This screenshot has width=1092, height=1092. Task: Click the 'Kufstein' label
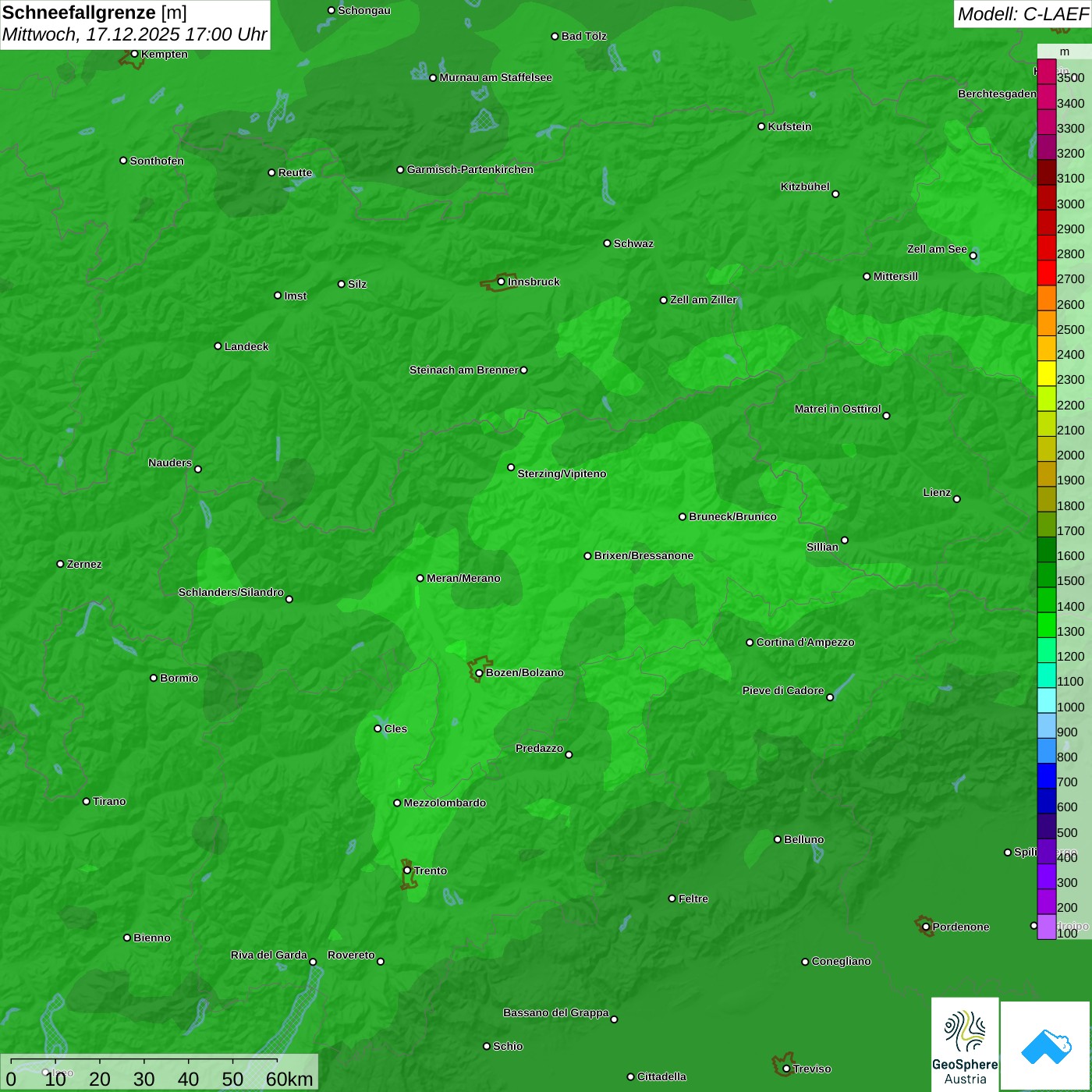789,126
